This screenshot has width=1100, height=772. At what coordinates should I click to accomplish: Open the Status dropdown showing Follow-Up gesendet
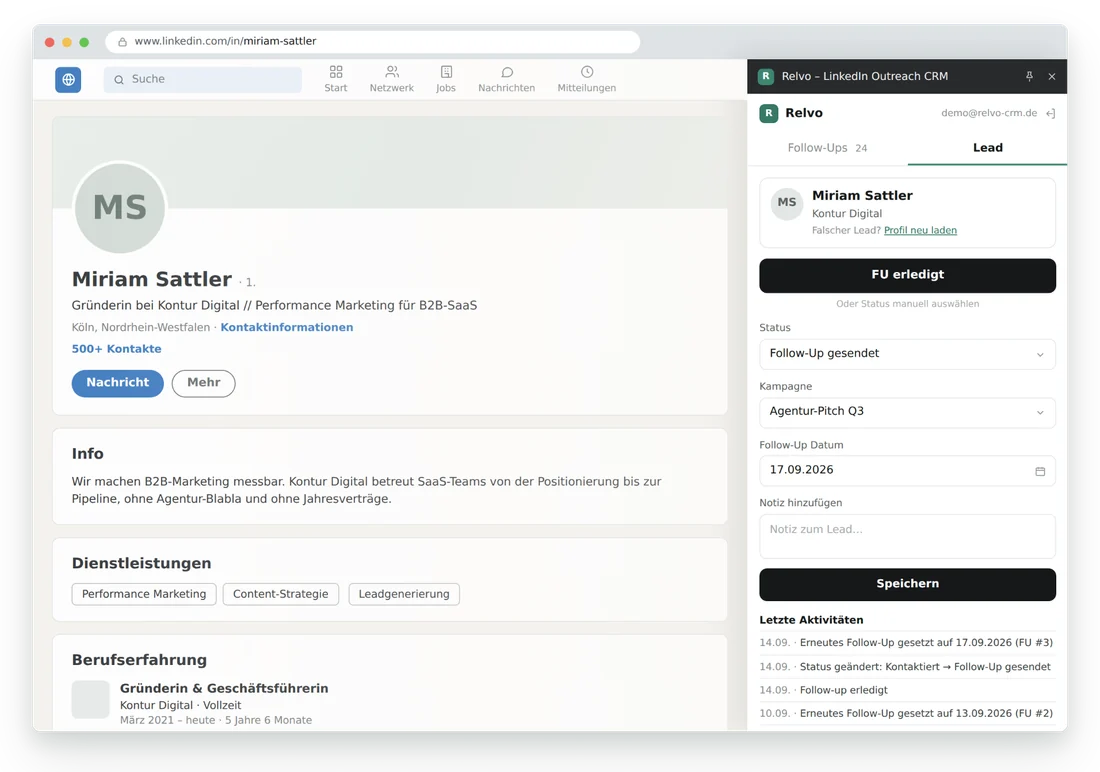pyautogui.click(x=907, y=354)
